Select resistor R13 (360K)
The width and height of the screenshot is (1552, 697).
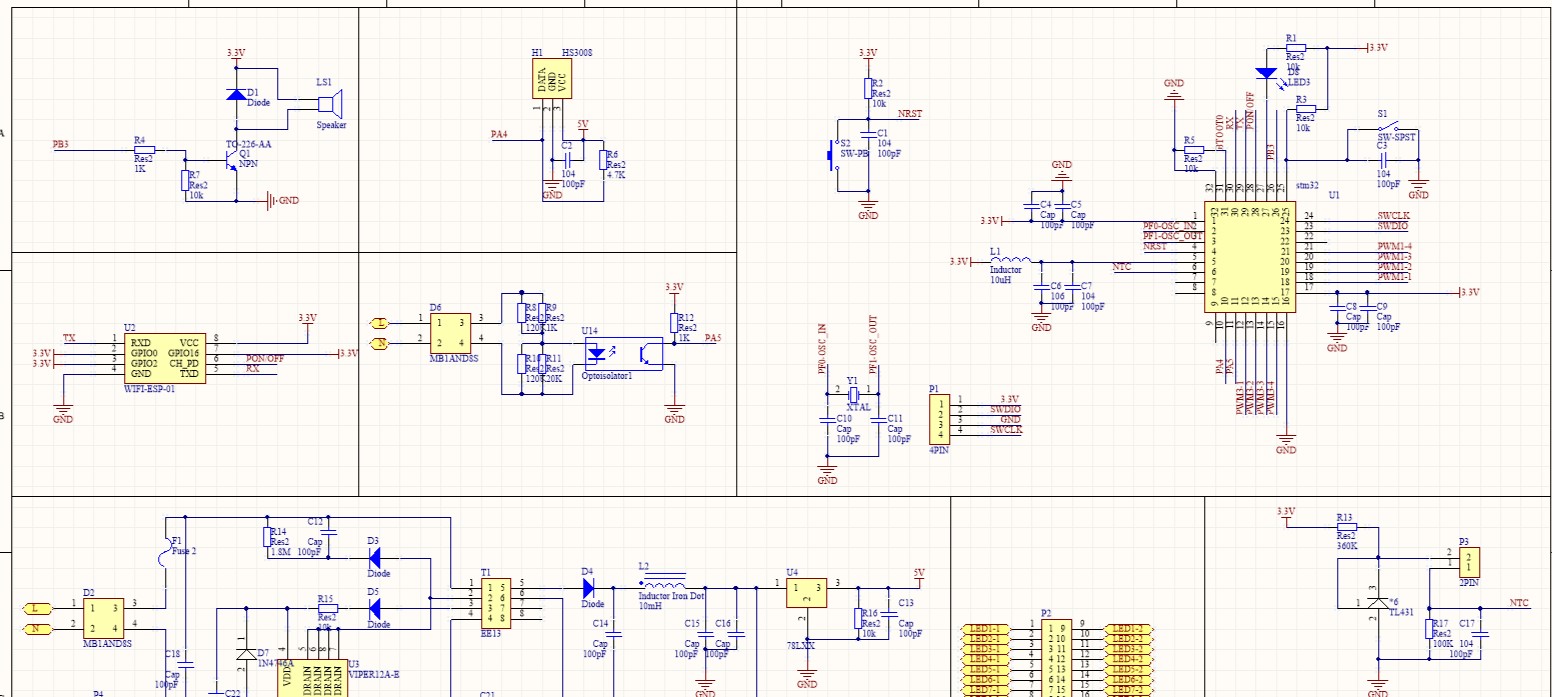1347,528
